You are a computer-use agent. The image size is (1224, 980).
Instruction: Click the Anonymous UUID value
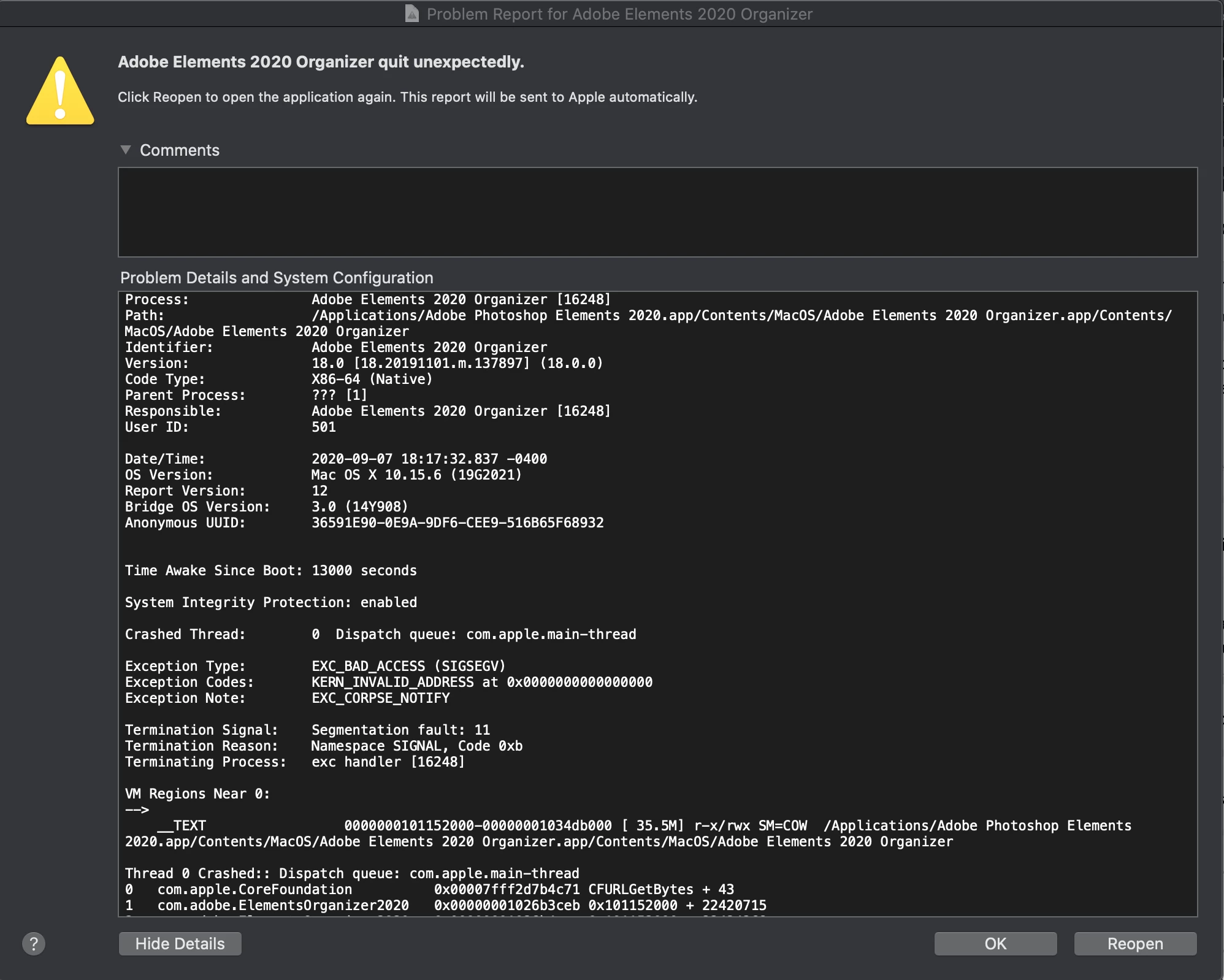[x=457, y=523]
